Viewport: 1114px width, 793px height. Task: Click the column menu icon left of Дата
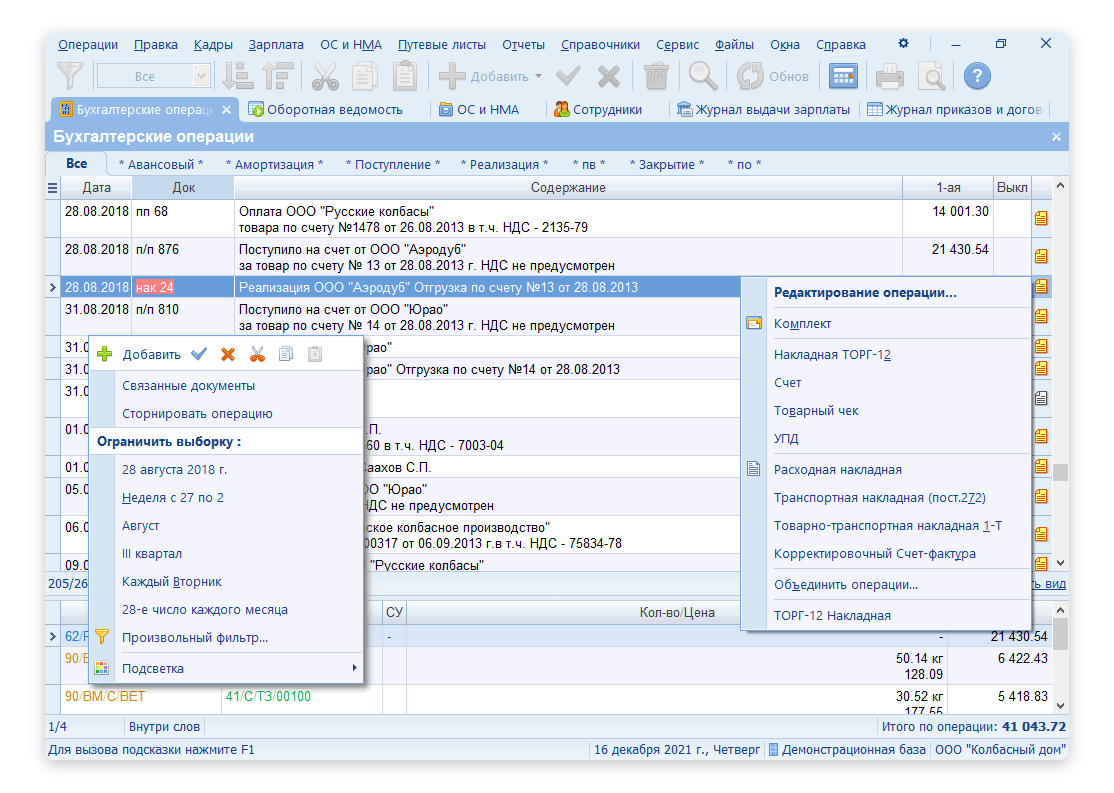click(52, 188)
